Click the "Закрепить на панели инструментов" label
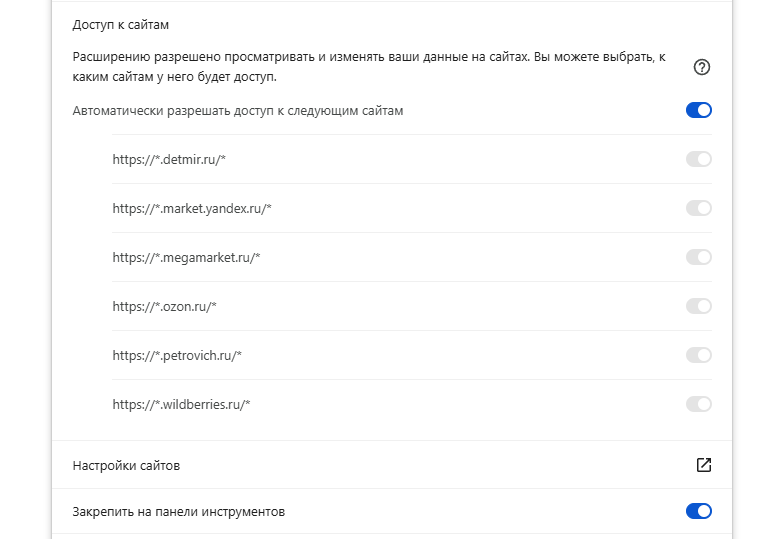Screen dimensions: 773x539 179,511
